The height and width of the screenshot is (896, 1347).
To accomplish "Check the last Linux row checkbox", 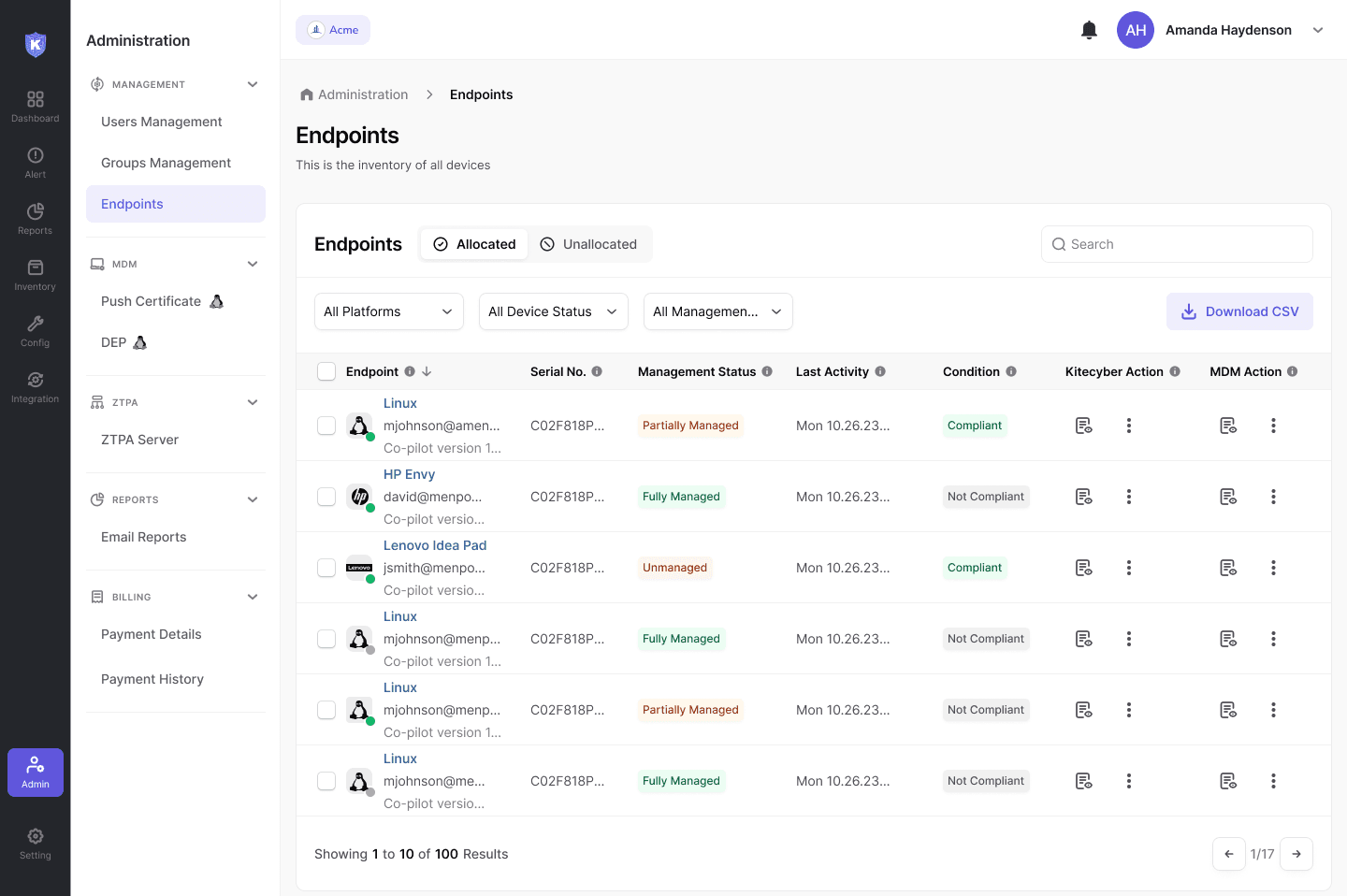I will point(326,781).
